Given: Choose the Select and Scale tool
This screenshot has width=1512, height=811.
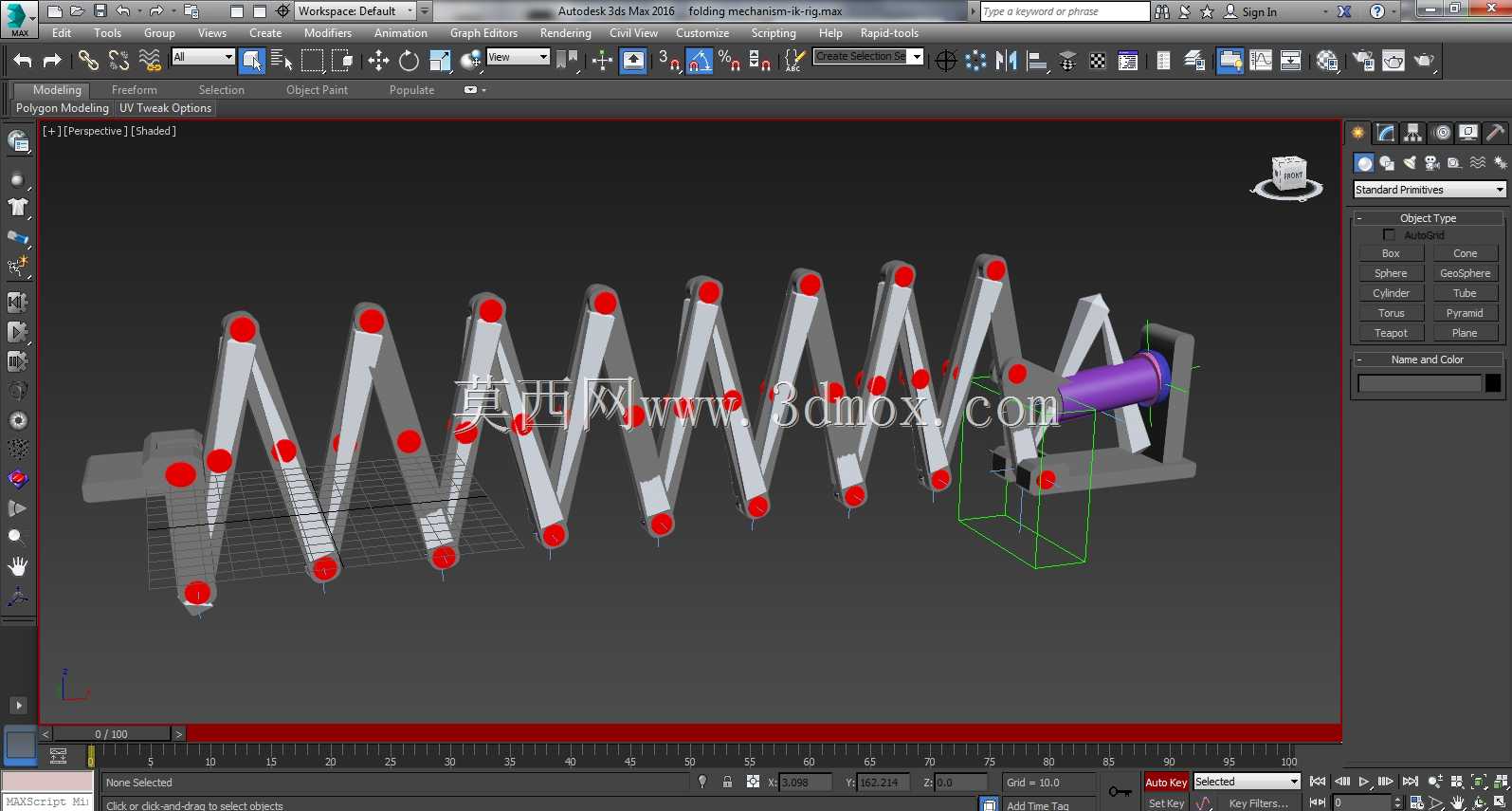Looking at the screenshot, I should (x=440, y=61).
